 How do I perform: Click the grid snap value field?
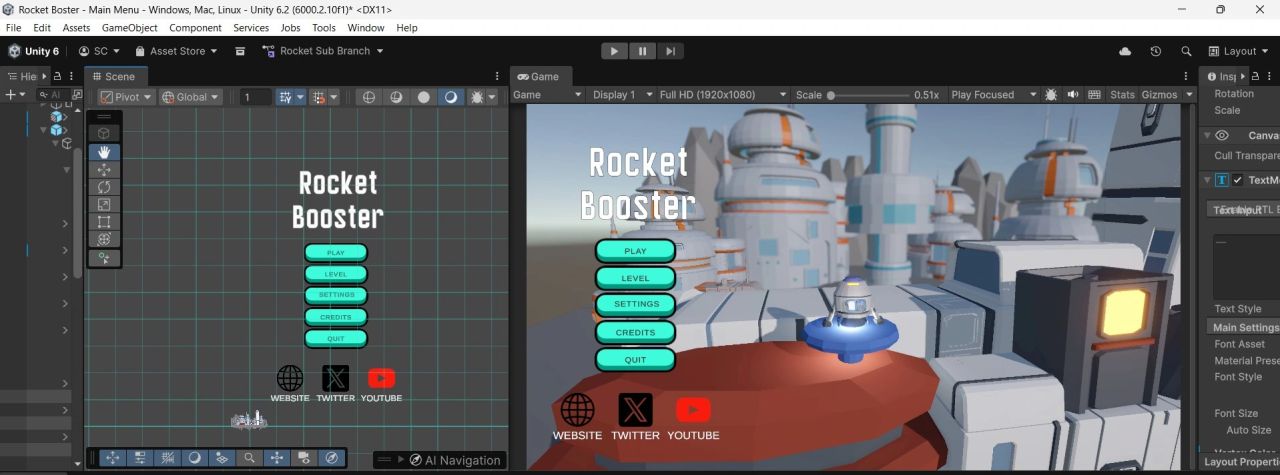click(255, 97)
